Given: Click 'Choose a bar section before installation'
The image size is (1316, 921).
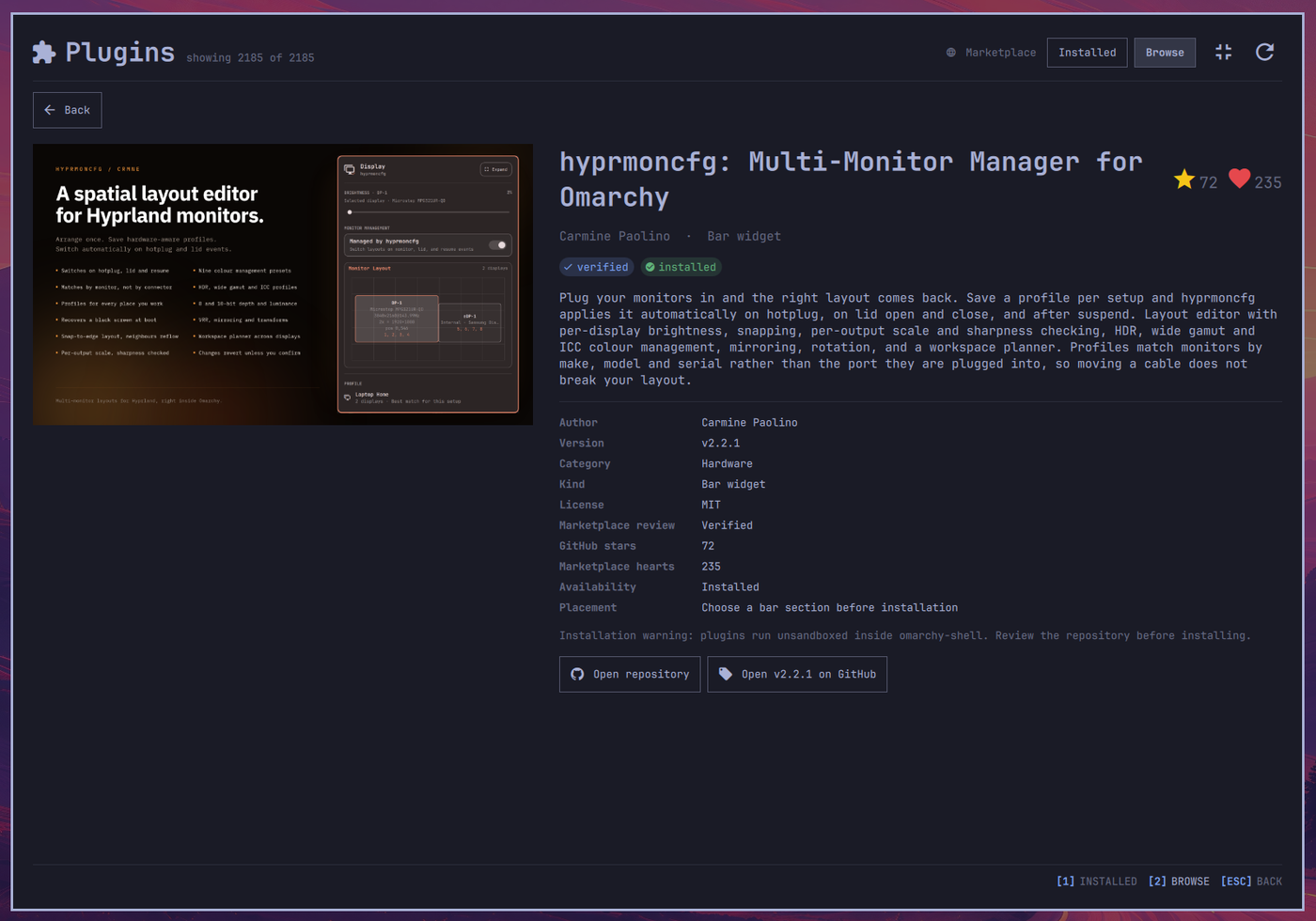Looking at the screenshot, I should [830, 608].
